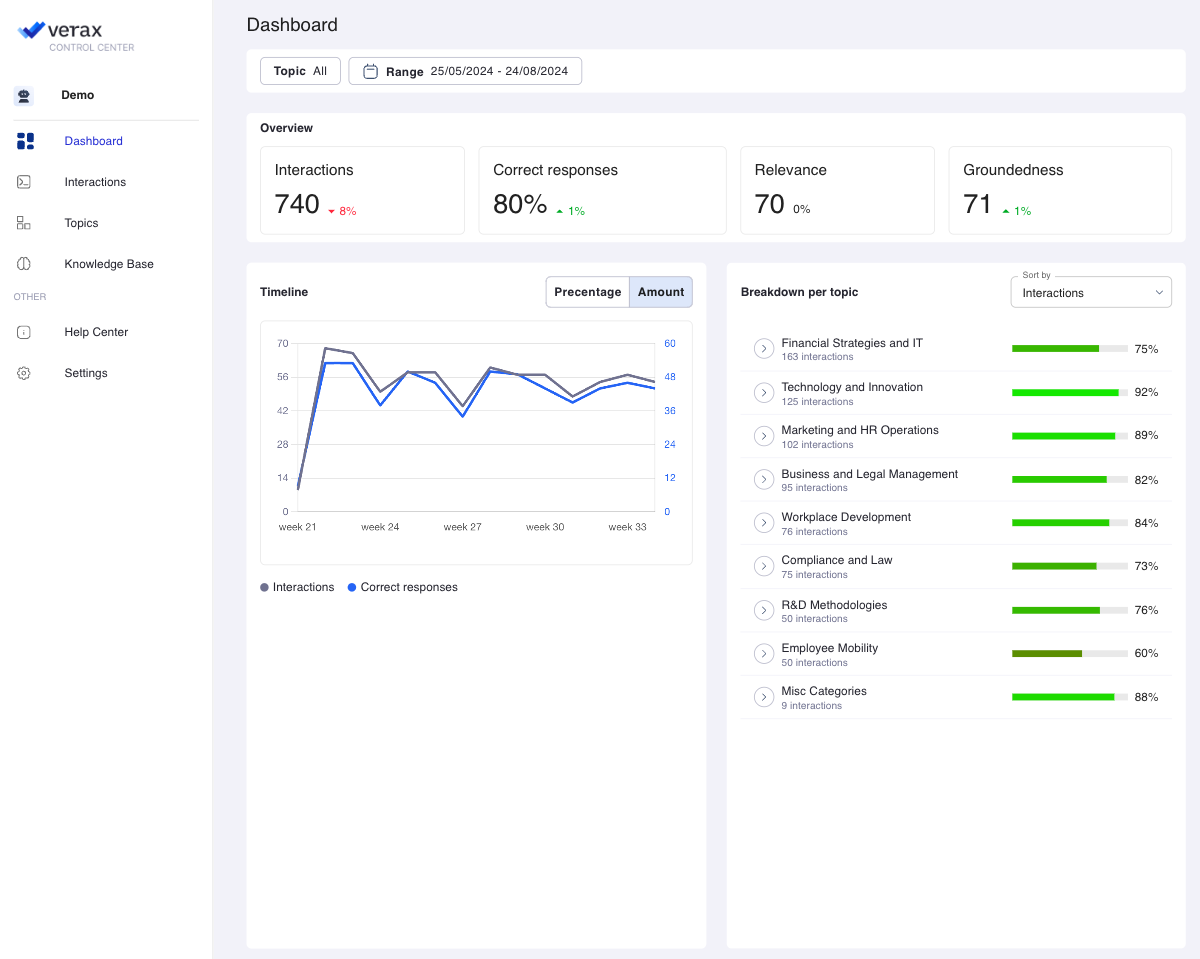Click the Dashboard grid icon in sidebar
1200x959 pixels.
pos(25,141)
